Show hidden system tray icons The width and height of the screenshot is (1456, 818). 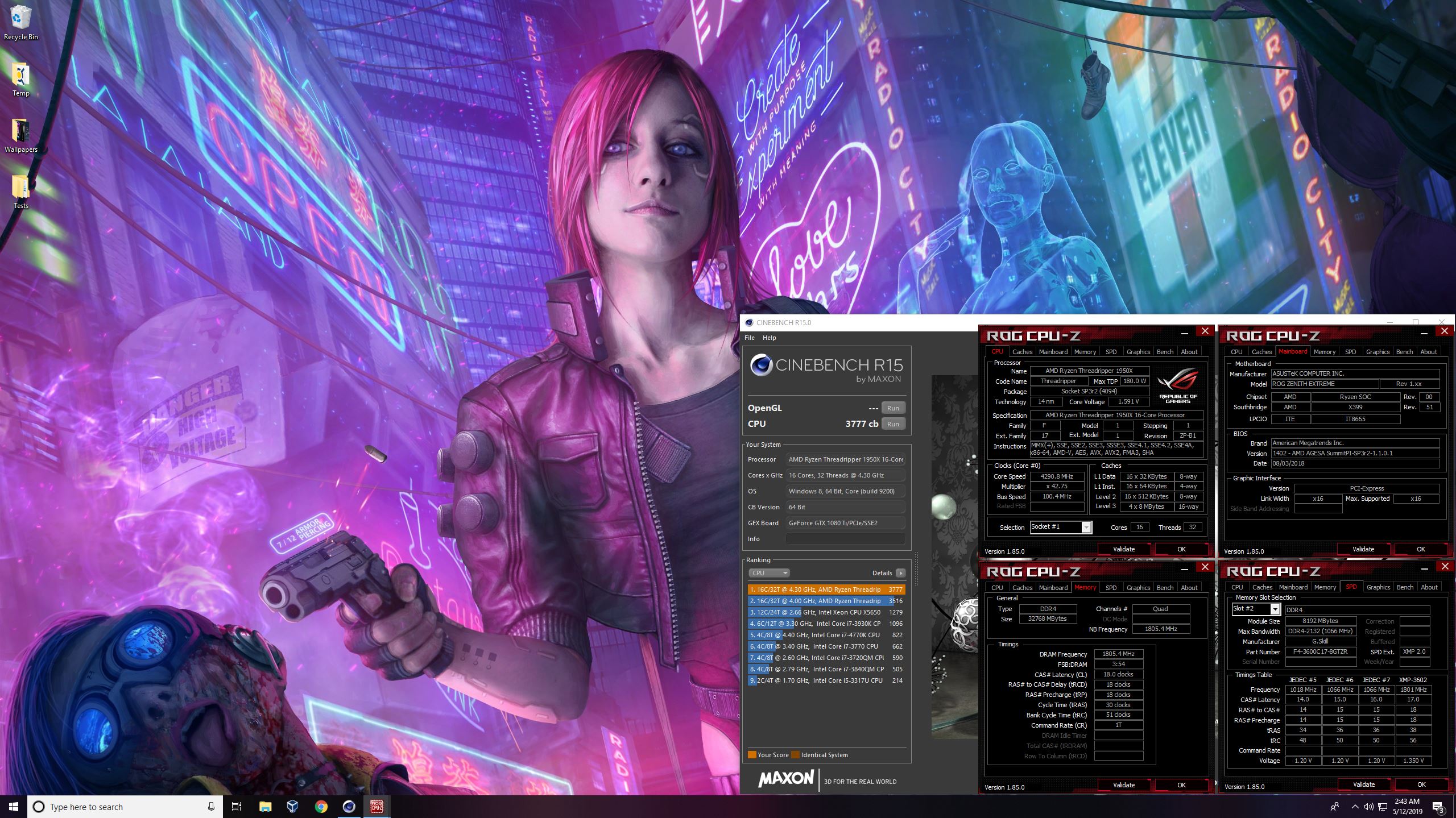coord(1355,807)
